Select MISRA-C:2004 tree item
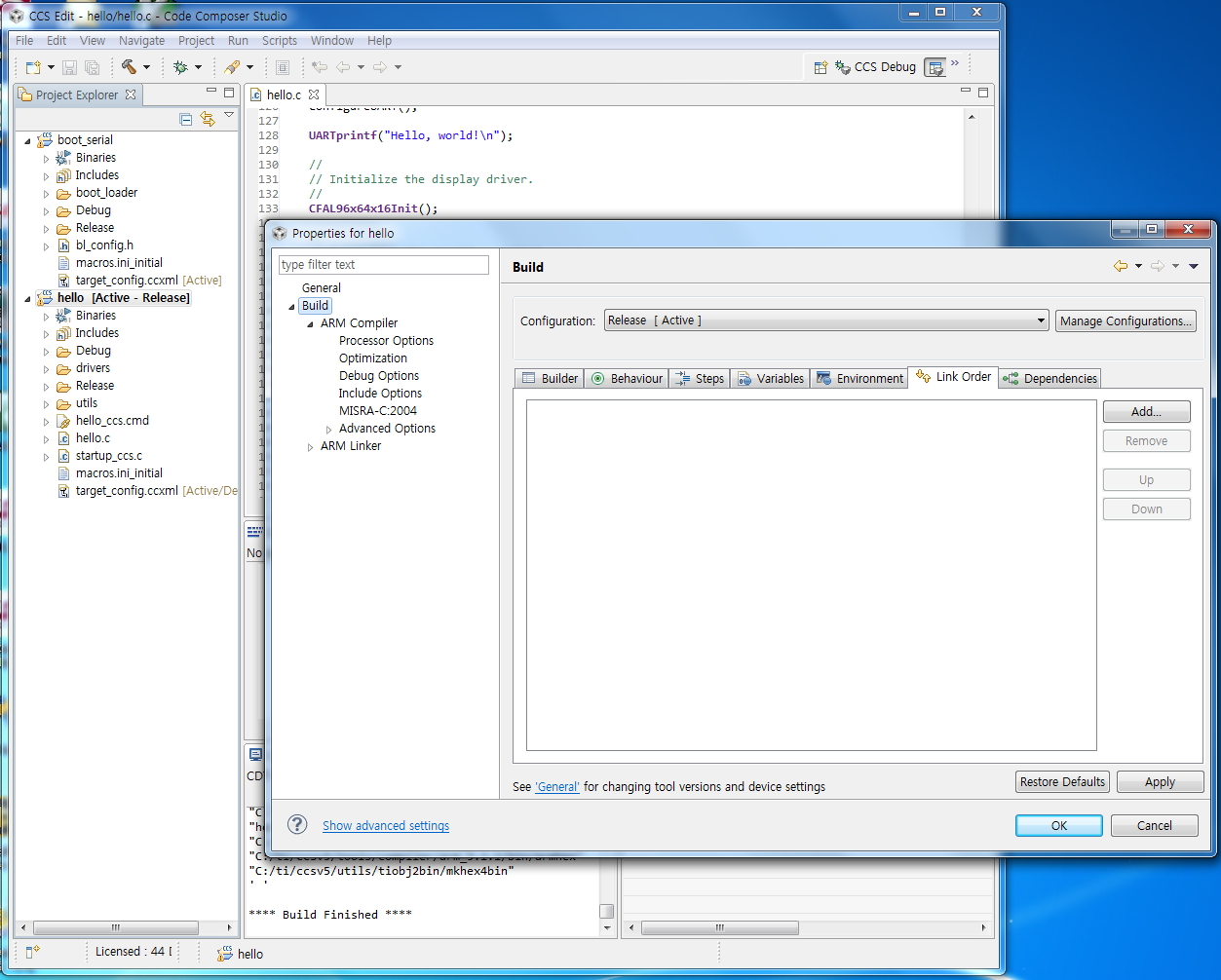The height and width of the screenshot is (980, 1221). 378,411
